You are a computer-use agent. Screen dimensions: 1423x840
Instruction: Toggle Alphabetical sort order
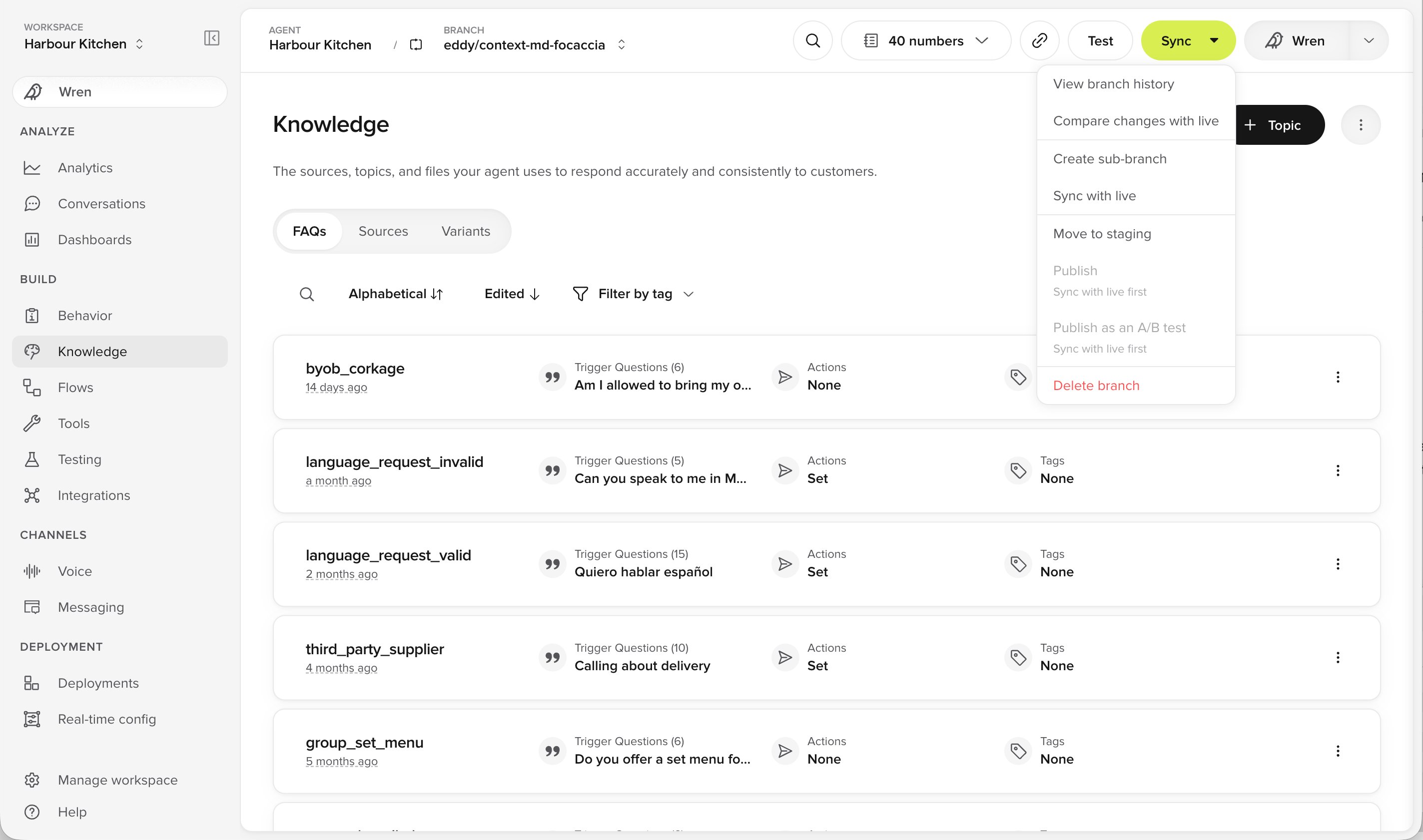(395, 294)
